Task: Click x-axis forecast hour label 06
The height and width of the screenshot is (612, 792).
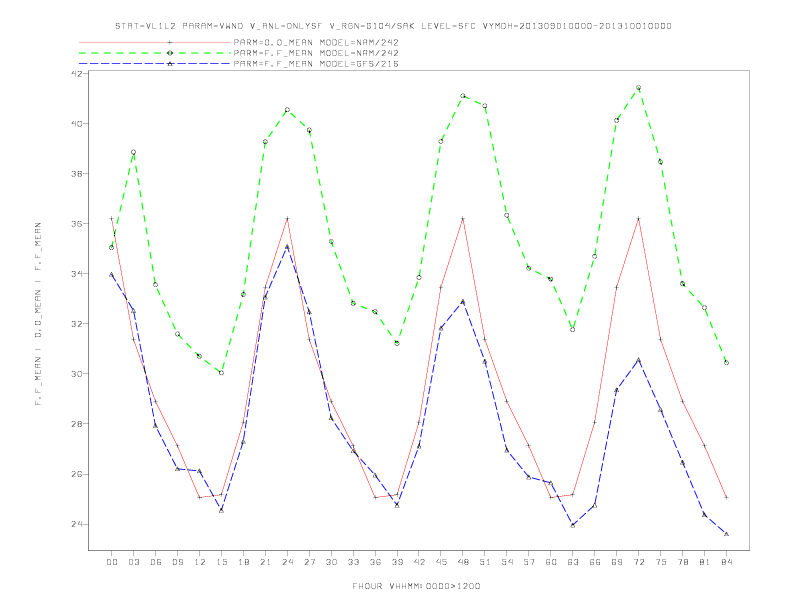Action: click(x=156, y=562)
